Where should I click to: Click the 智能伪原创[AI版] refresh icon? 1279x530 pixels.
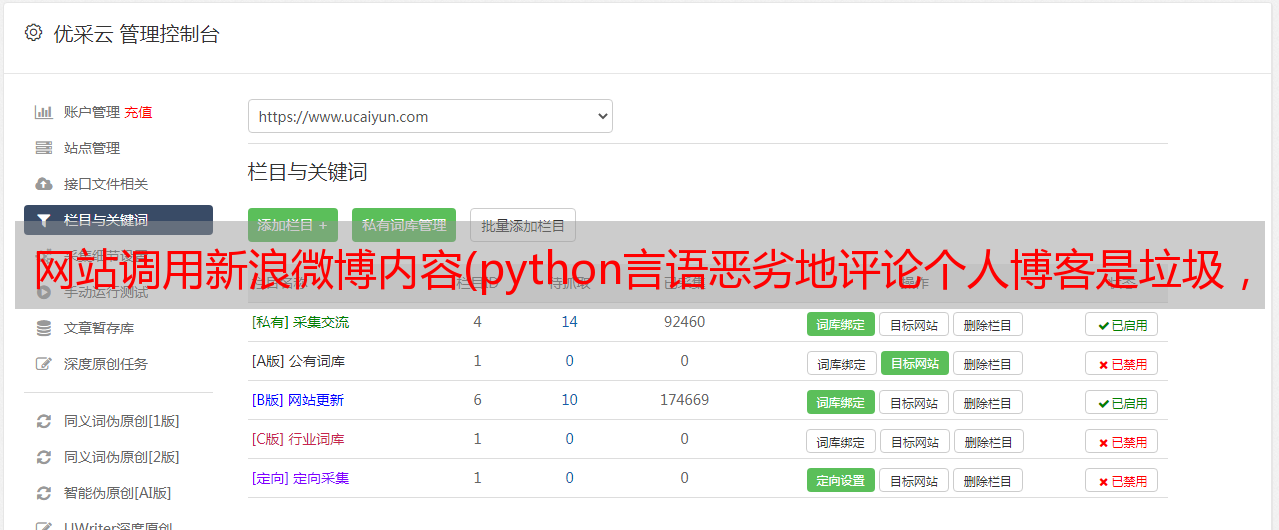[44, 493]
